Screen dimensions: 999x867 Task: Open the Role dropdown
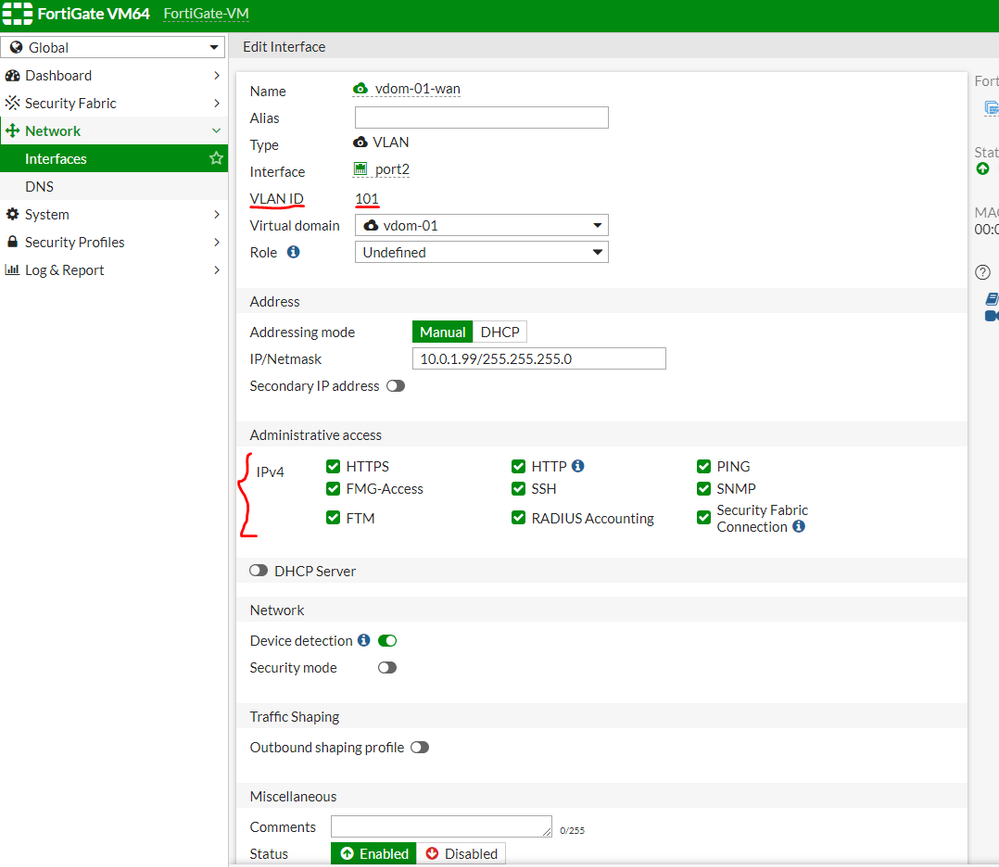point(481,253)
